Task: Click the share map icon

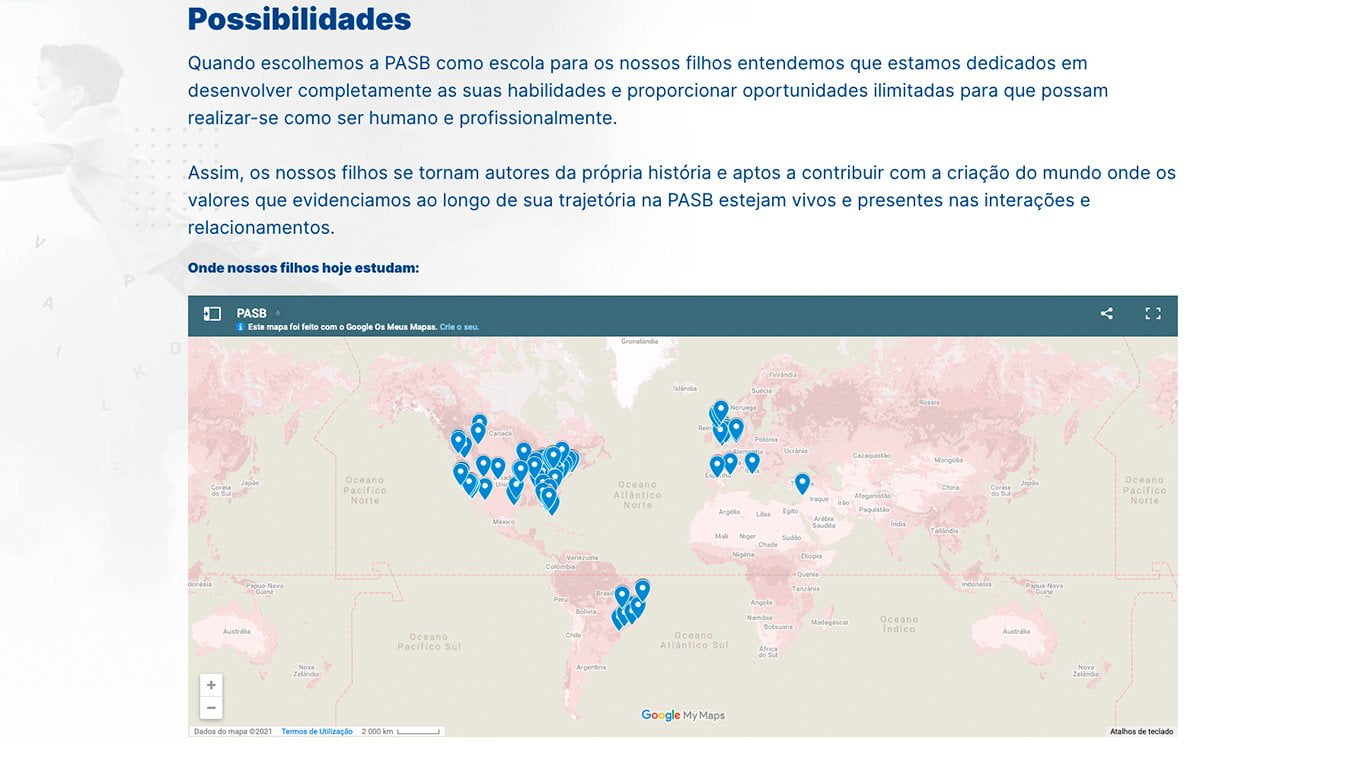Action: 1106,314
